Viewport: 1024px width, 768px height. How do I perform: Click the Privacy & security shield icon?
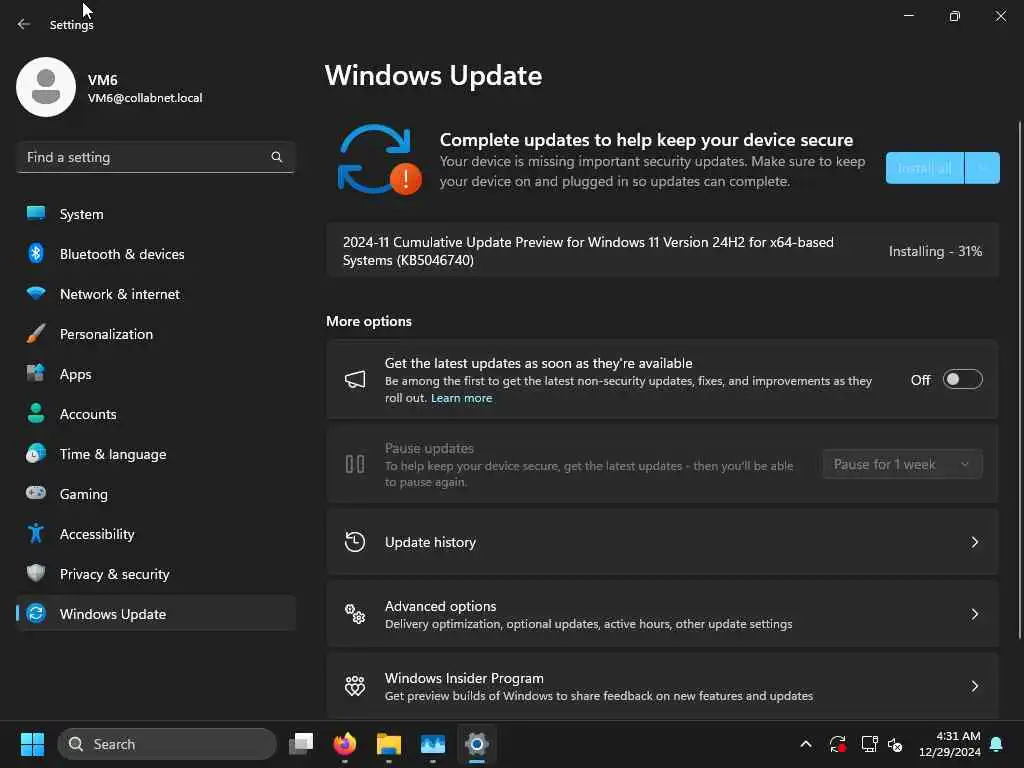[36, 573]
